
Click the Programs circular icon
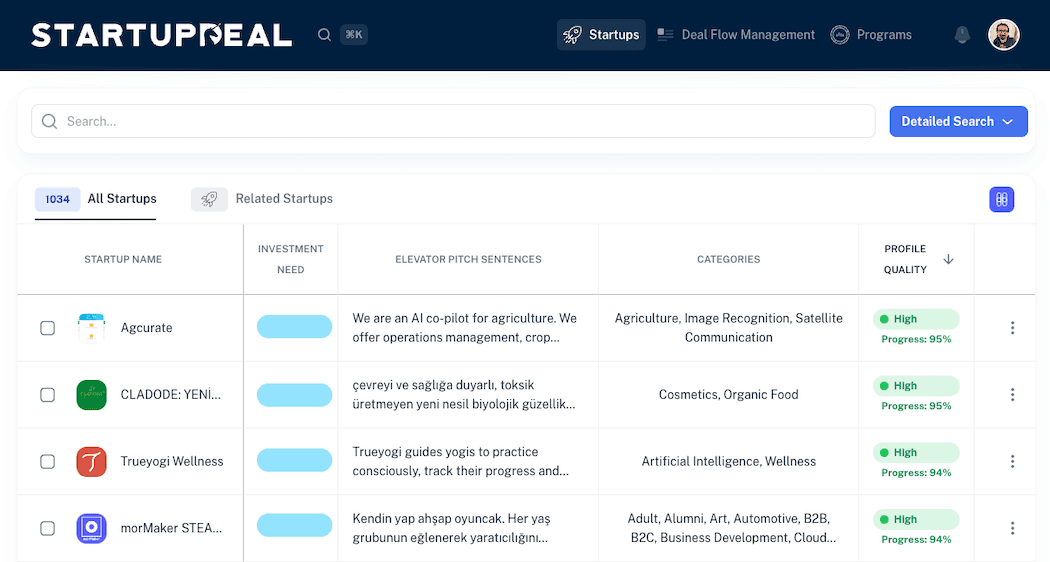[840, 35]
